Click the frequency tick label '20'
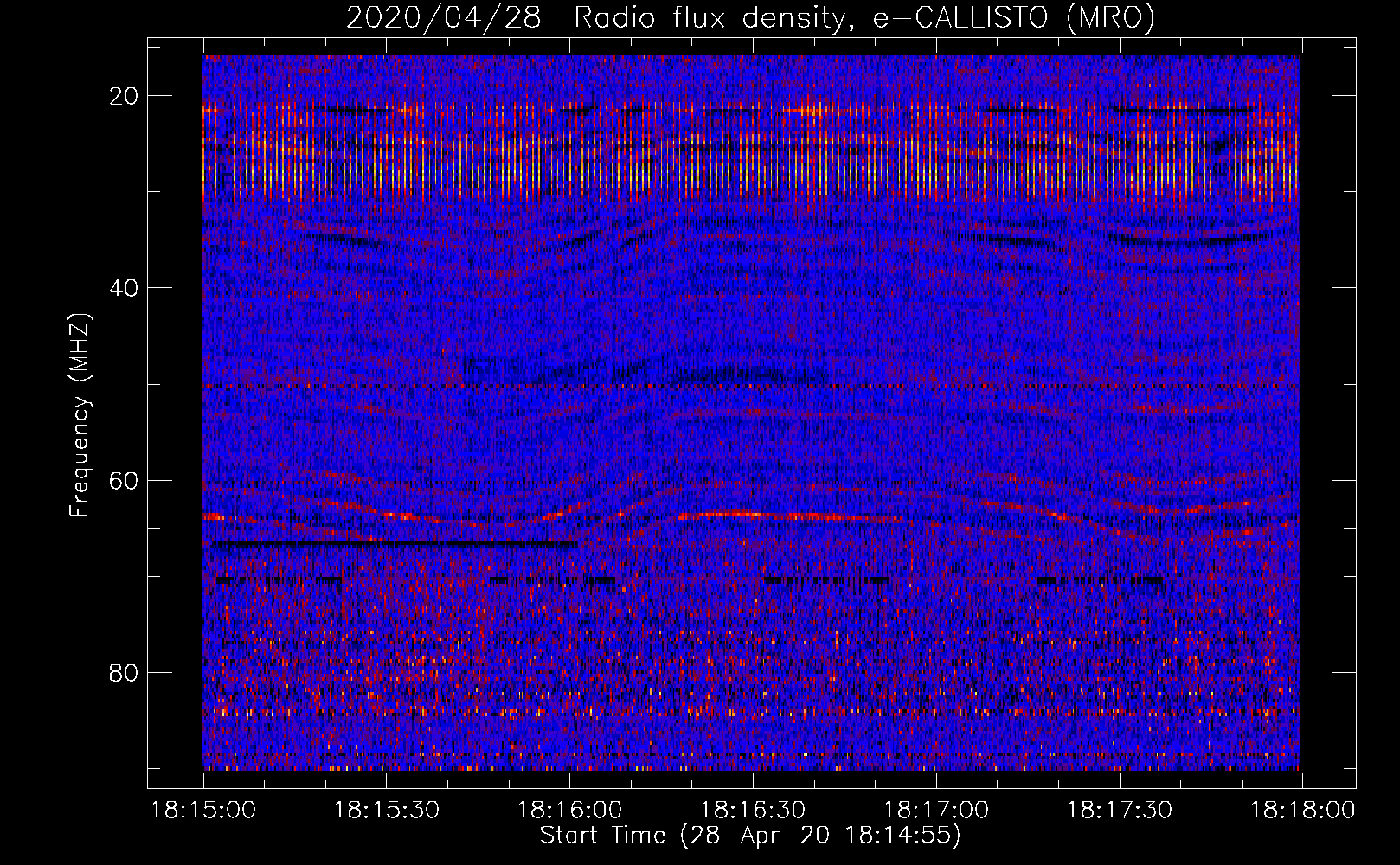The height and width of the screenshot is (865, 1400). tap(124, 96)
